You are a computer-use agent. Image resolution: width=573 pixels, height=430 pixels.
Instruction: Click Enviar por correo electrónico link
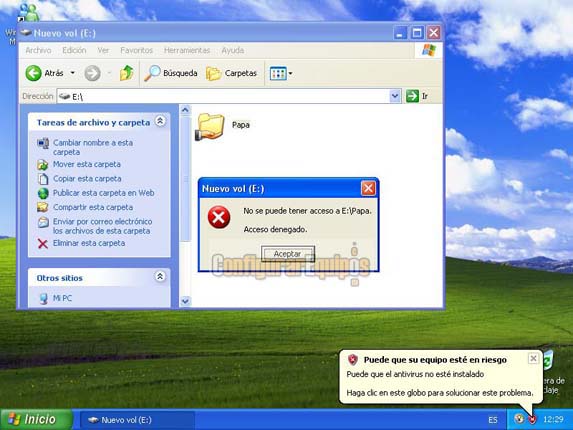pyautogui.click(x=102, y=226)
